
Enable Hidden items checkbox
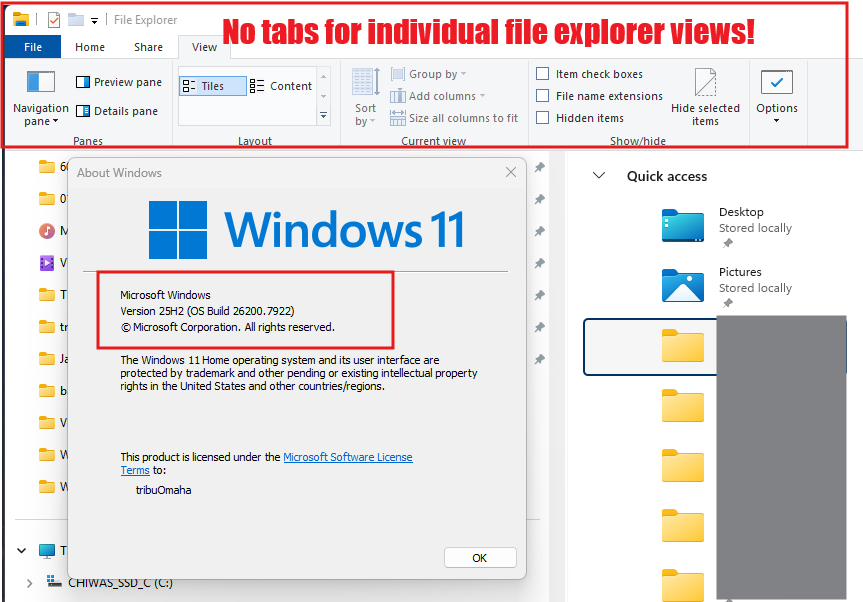pyautogui.click(x=543, y=118)
